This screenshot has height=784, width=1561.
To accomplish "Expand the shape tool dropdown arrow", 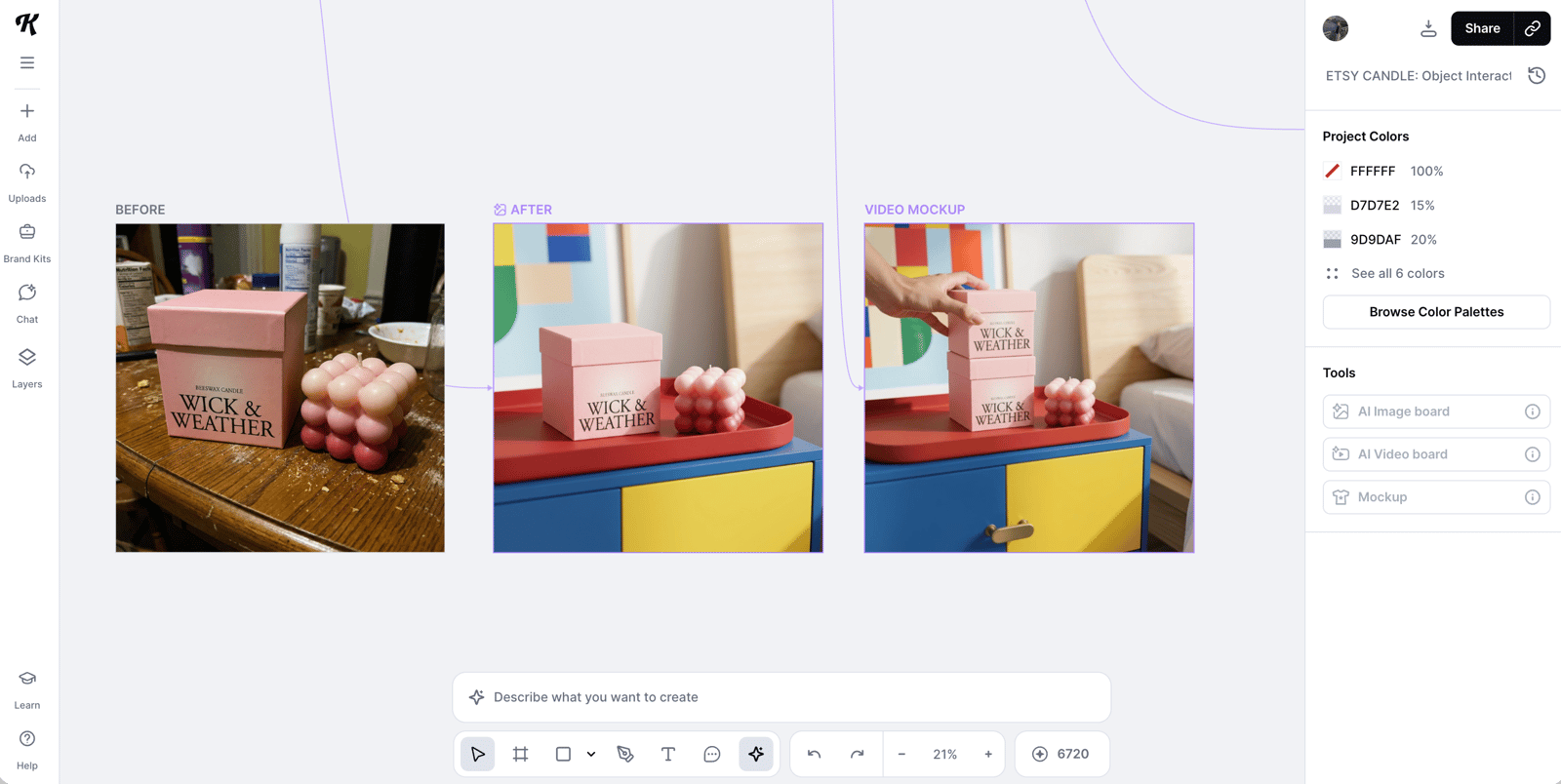I will [591, 754].
